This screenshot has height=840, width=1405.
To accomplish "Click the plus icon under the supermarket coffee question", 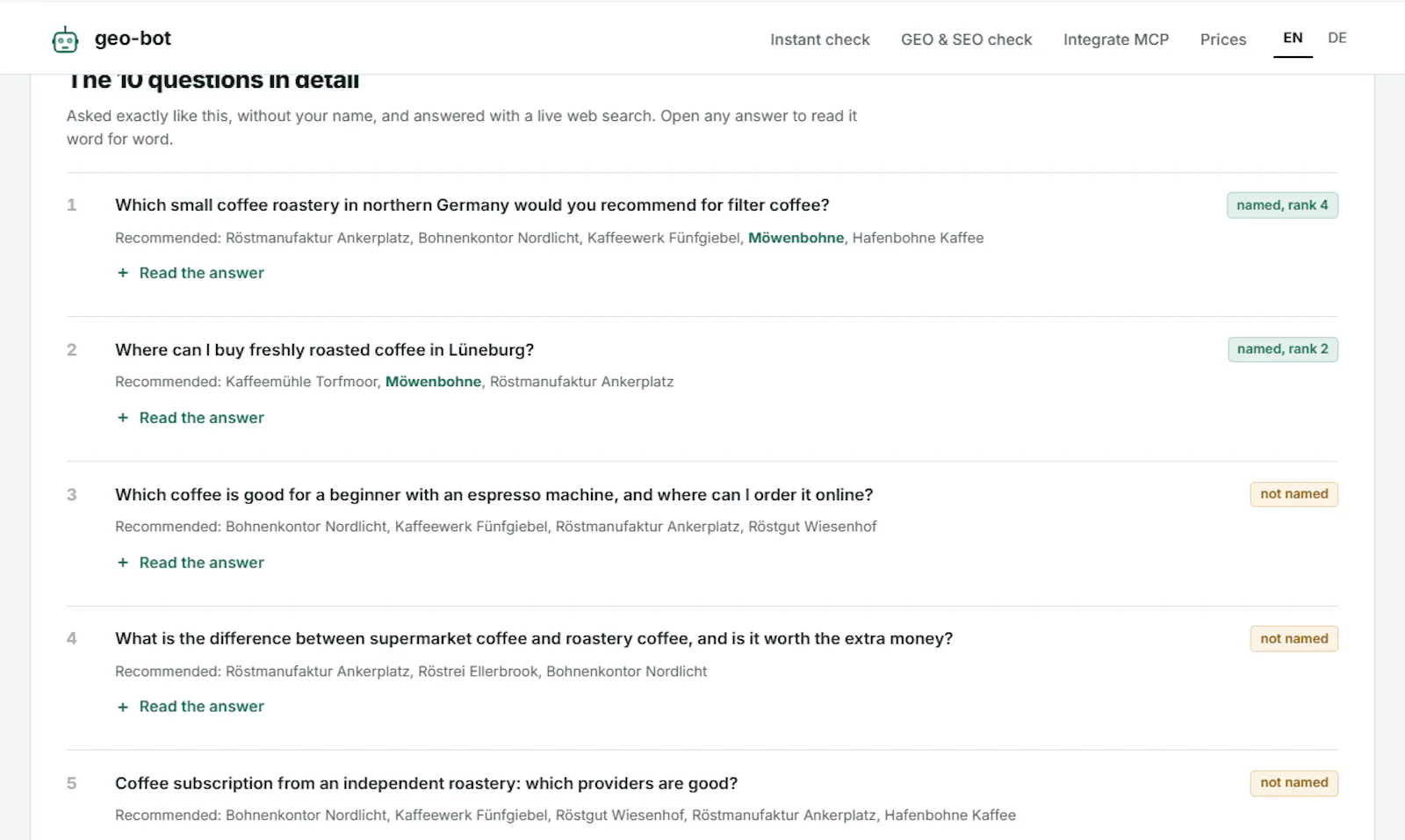I will click(123, 707).
